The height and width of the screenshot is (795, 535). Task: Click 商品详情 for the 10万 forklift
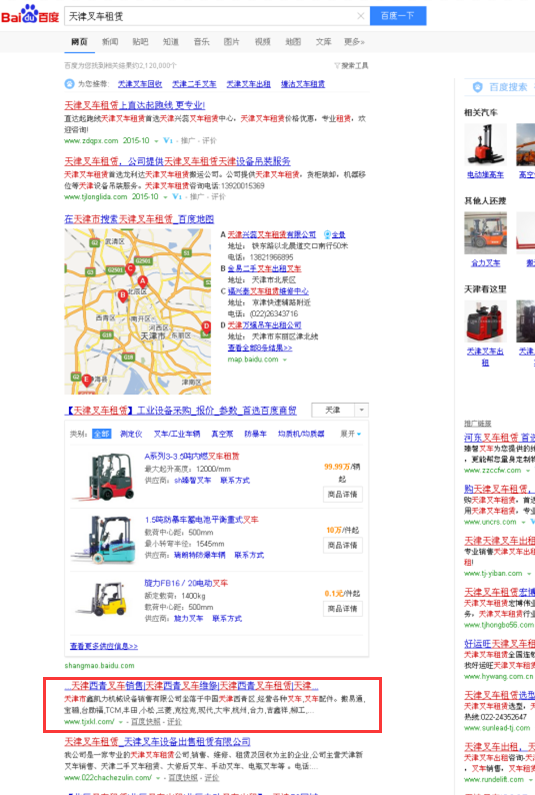tap(343, 545)
